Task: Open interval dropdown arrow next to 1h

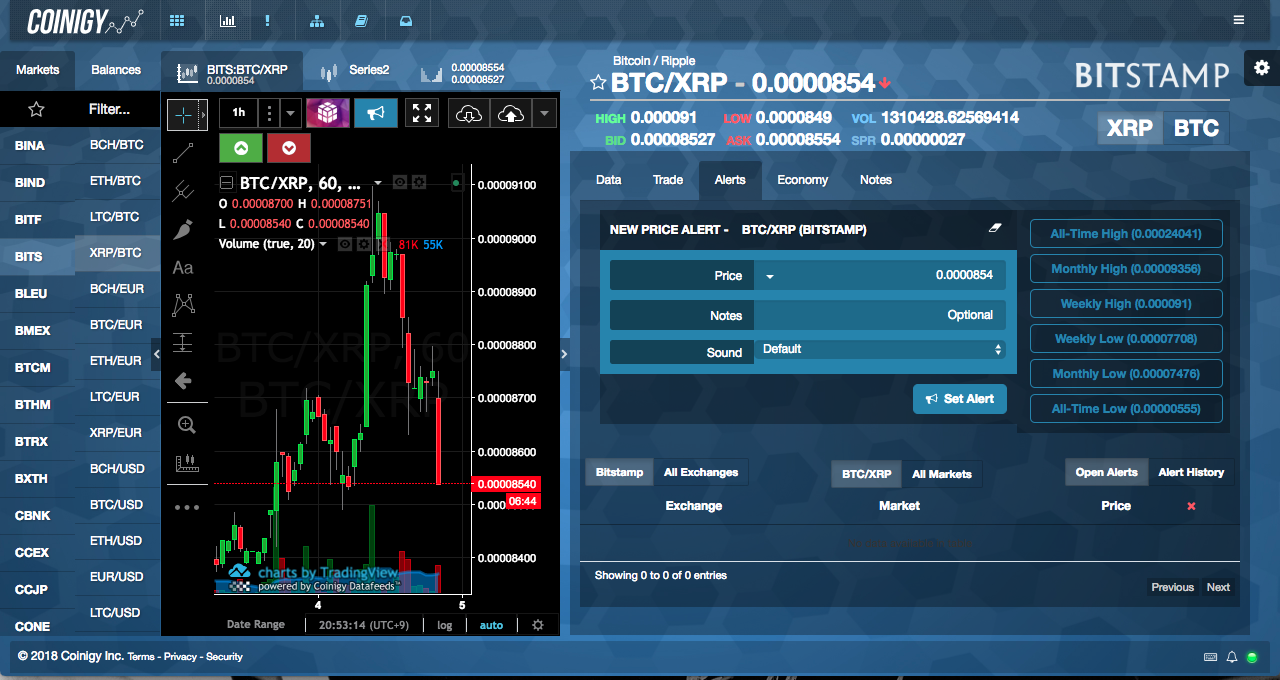Action: 291,113
